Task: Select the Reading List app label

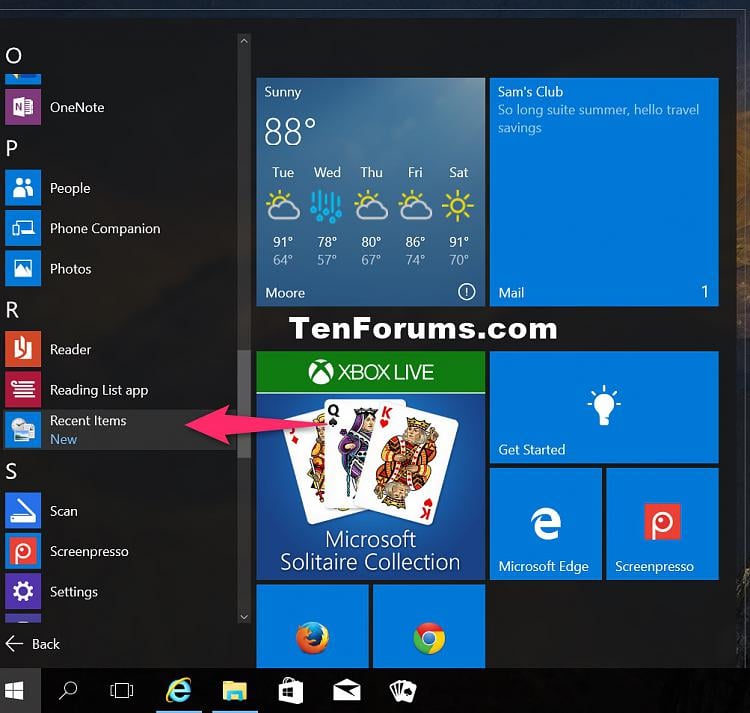Action: 99,390
